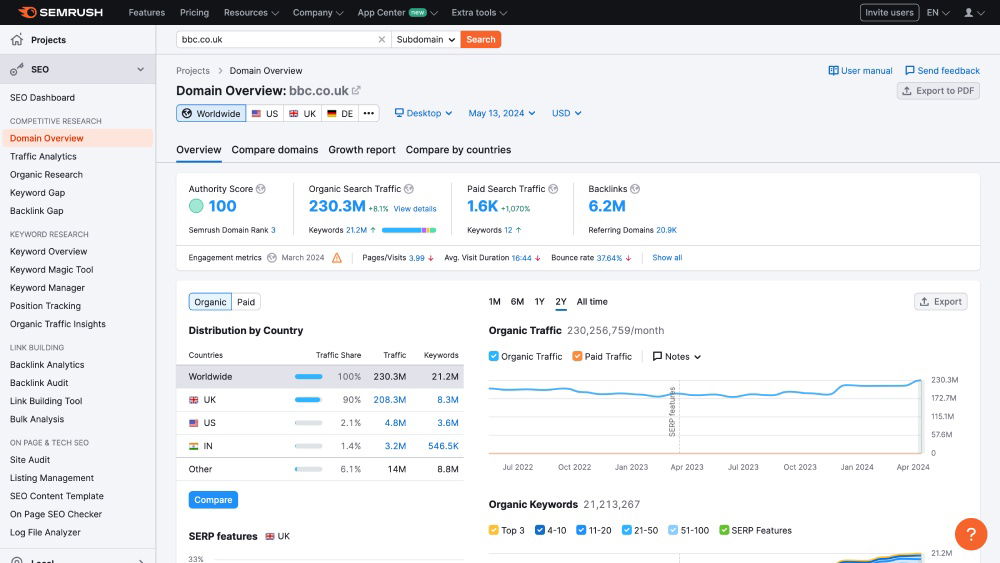Click the orange help question mark button

(970, 534)
